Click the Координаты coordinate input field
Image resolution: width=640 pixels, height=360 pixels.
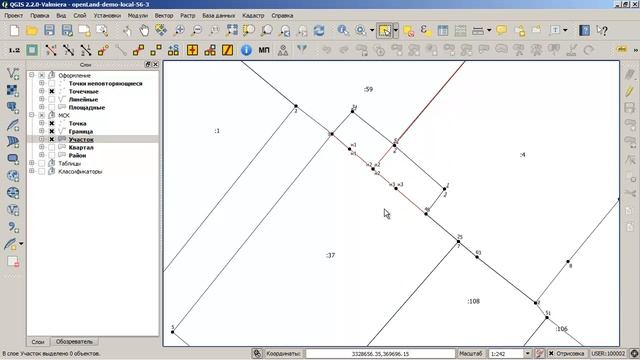click(x=380, y=354)
